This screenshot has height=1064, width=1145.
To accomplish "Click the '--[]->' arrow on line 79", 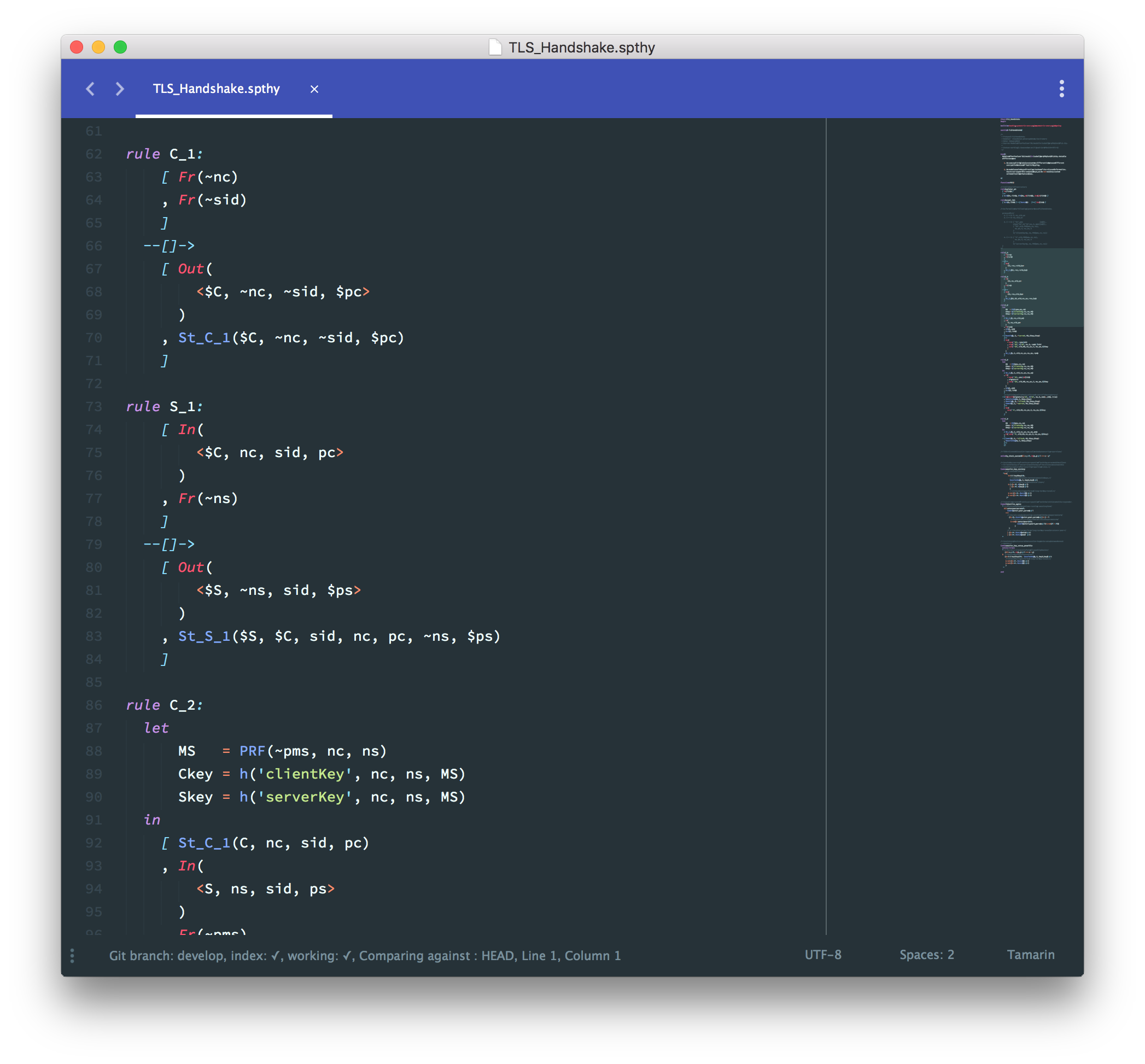I will [x=170, y=545].
